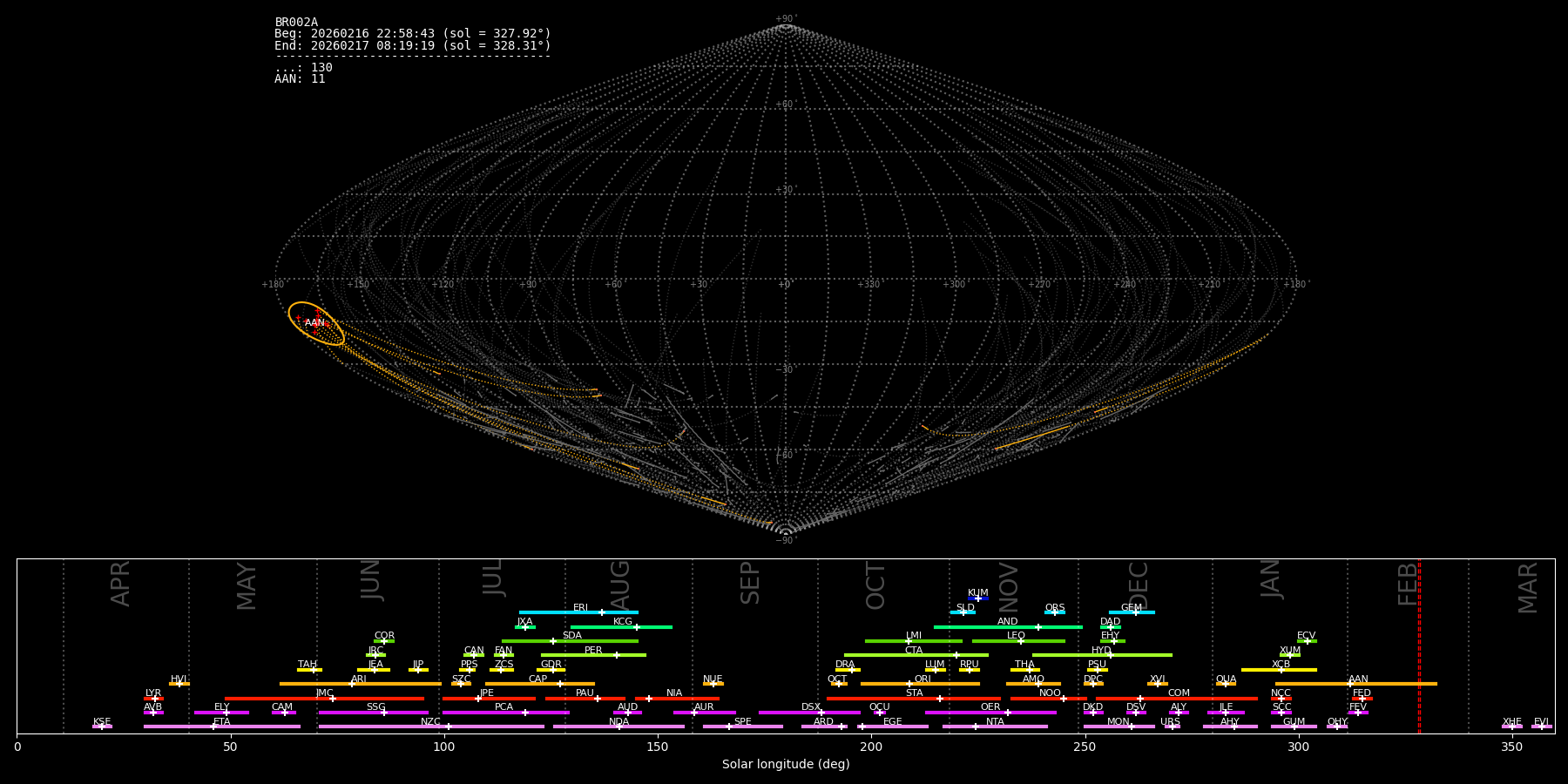This screenshot has width=1568, height=784.
Task: Click the Solar longitude (deg) axis title
Action: (x=786, y=765)
